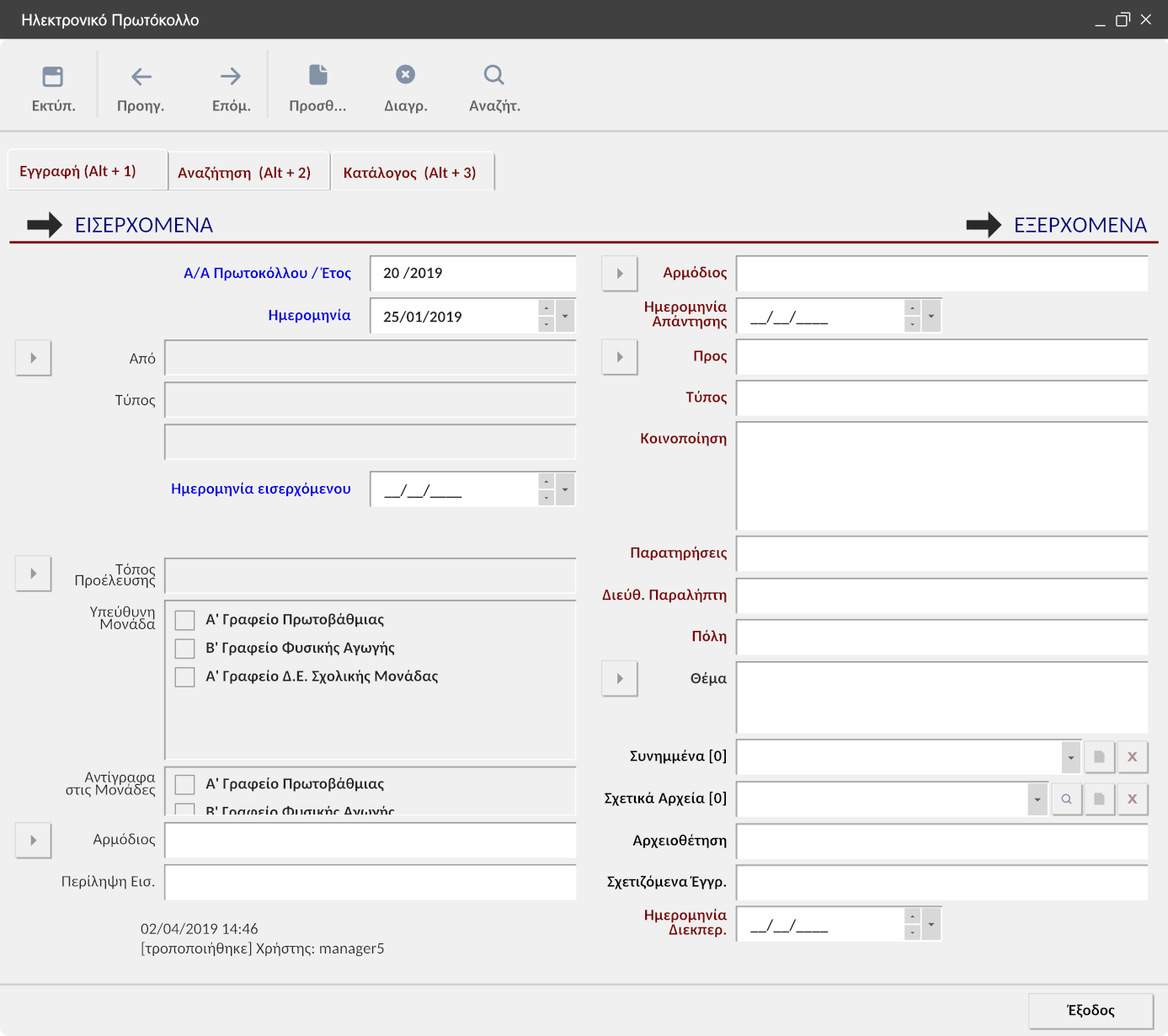
Task: Click the Print (Εκτύπ.) toolbar icon
Action: 53,77
